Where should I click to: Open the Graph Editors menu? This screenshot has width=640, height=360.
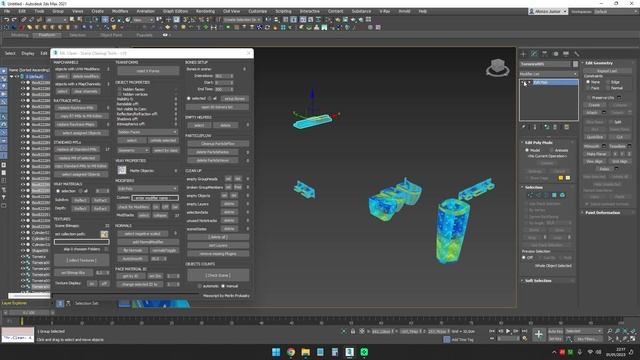tap(175, 11)
